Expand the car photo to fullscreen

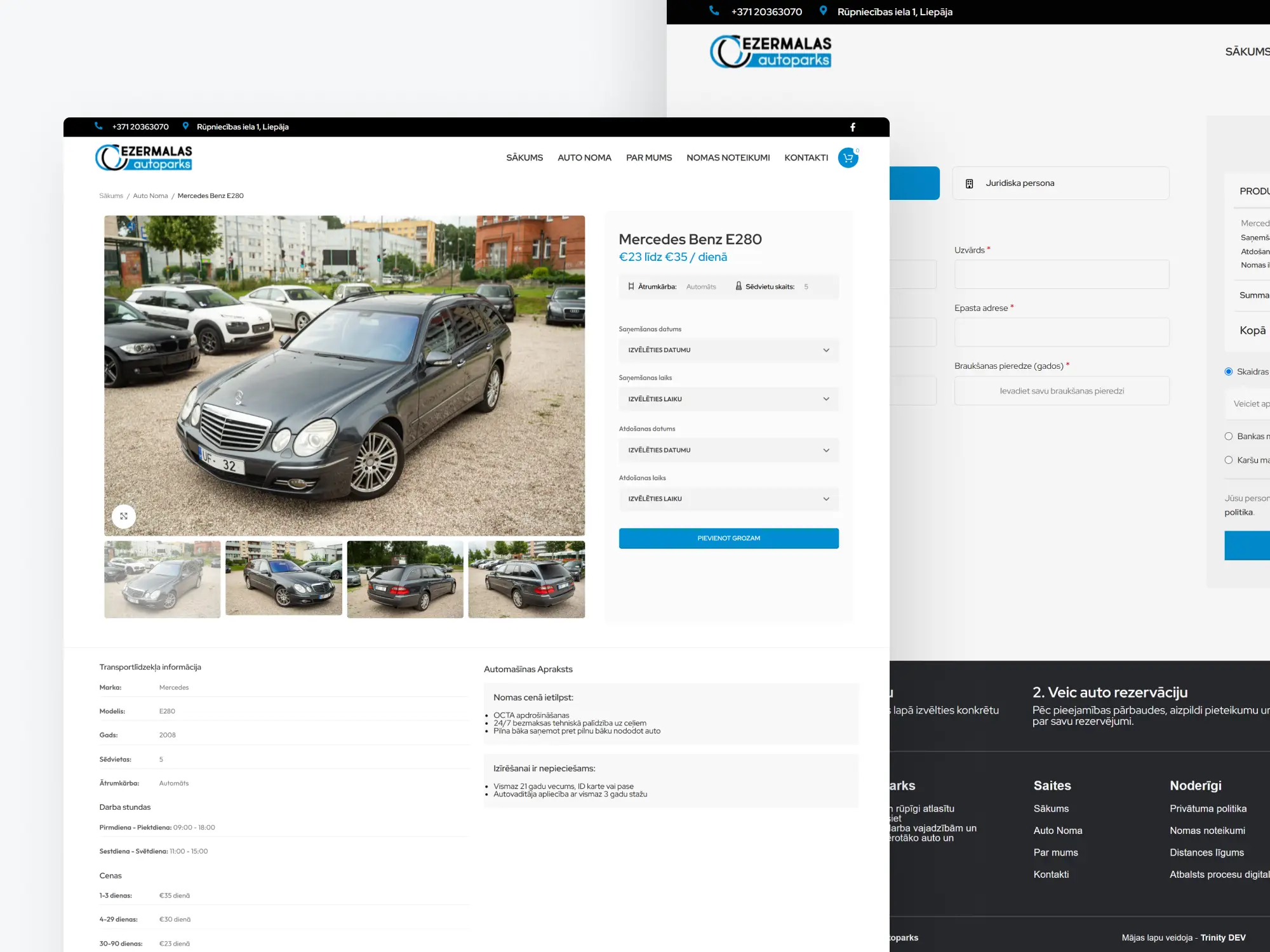tap(124, 515)
